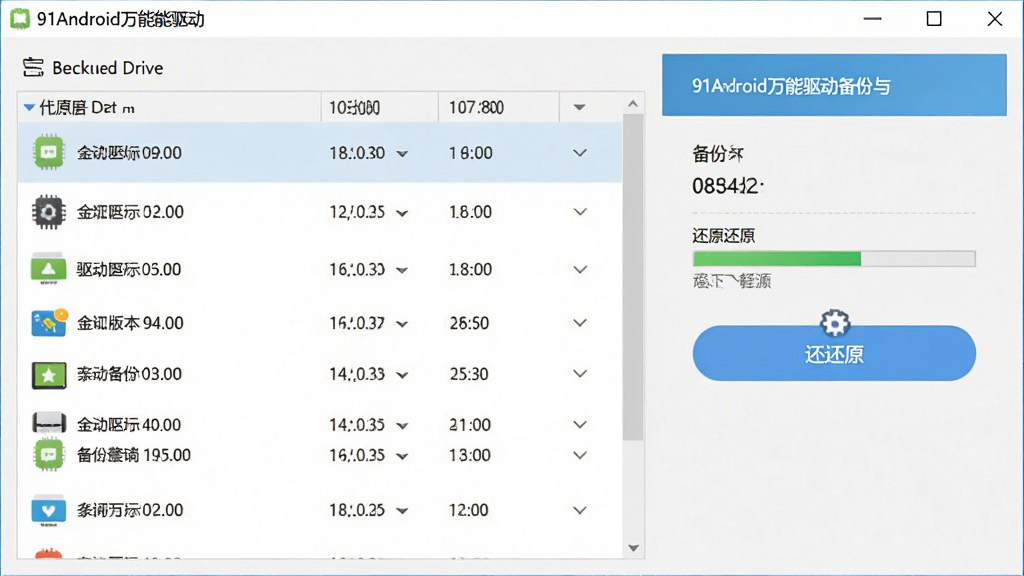Click the blue heart icon in the 12:00 row
This screenshot has width=1024, height=576.
tap(48, 511)
